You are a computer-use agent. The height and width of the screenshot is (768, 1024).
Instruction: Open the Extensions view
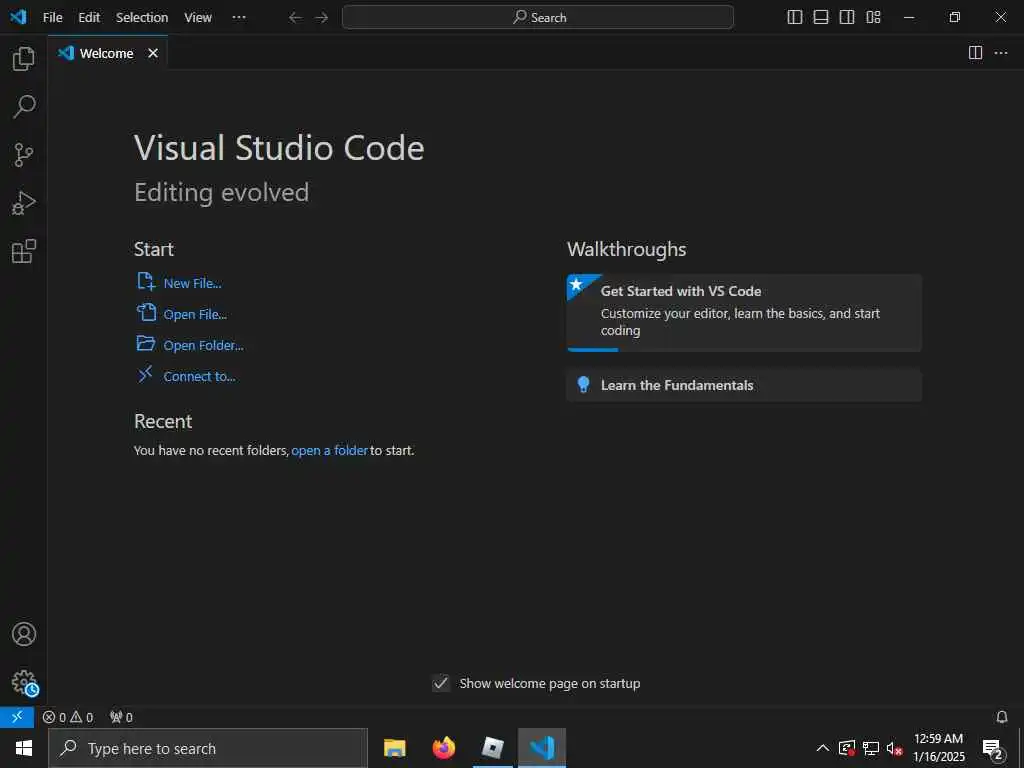point(24,251)
